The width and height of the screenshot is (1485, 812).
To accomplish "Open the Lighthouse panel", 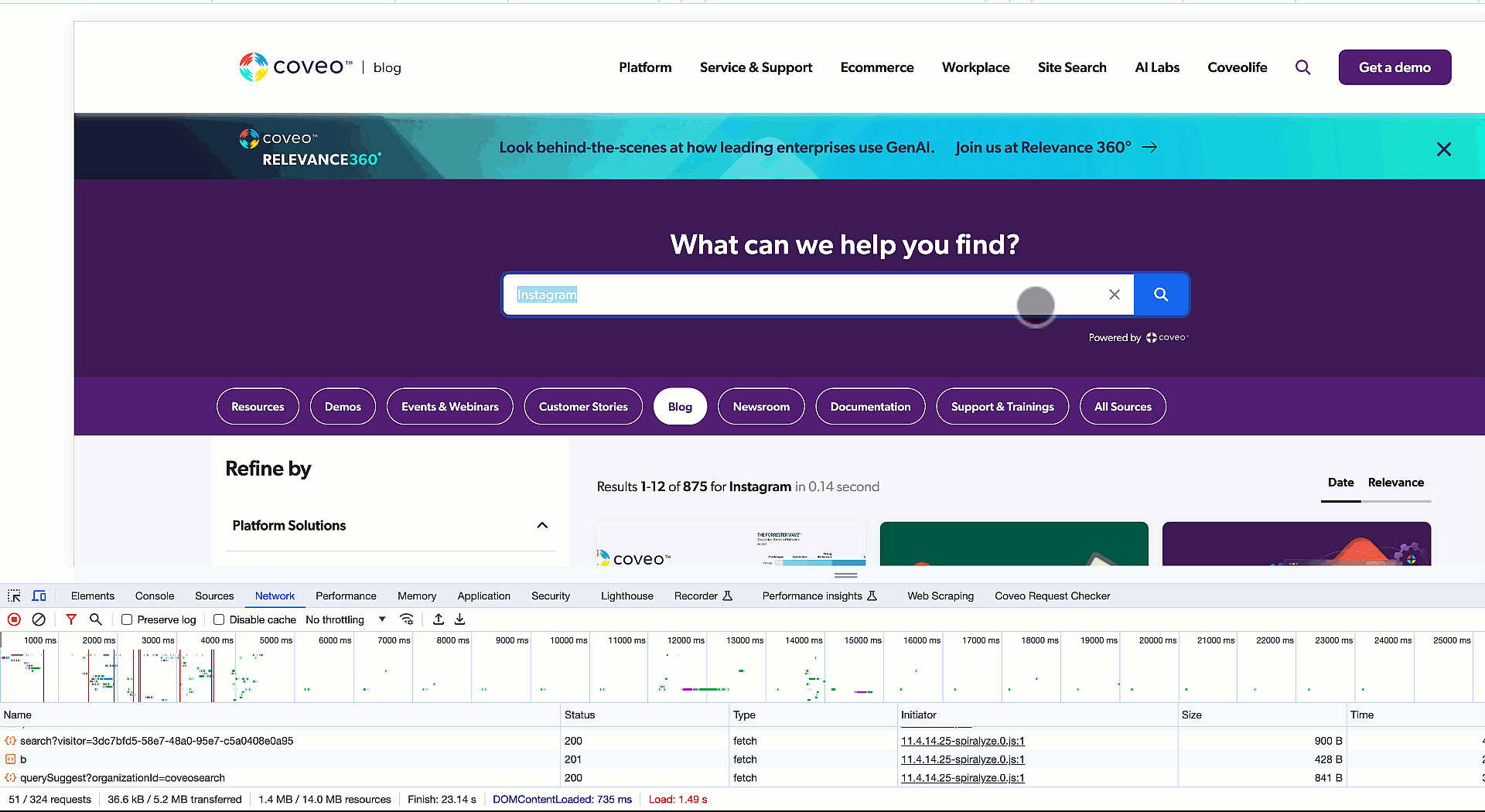I will coord(626,595).
